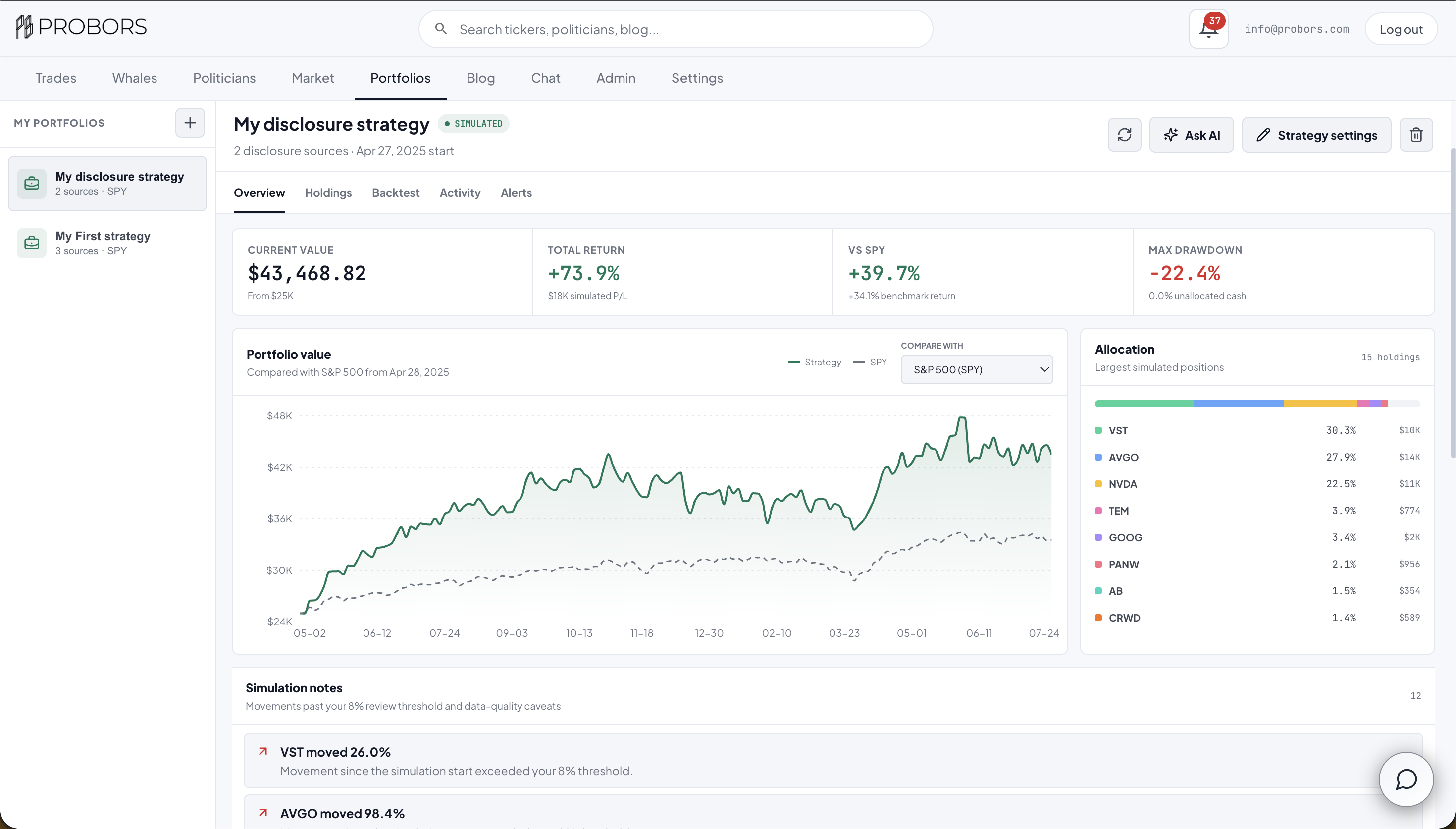
Task: Click the info@probors.com account label
Action: [1296, 29]
